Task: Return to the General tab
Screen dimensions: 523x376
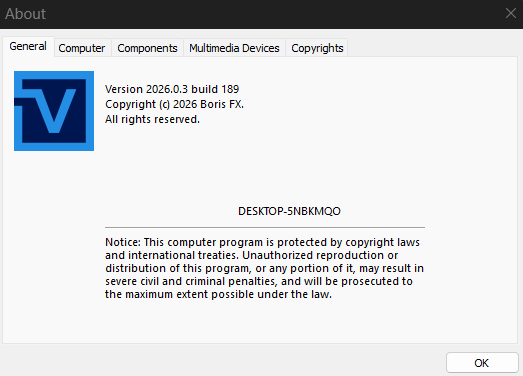Action: [28, 46]
